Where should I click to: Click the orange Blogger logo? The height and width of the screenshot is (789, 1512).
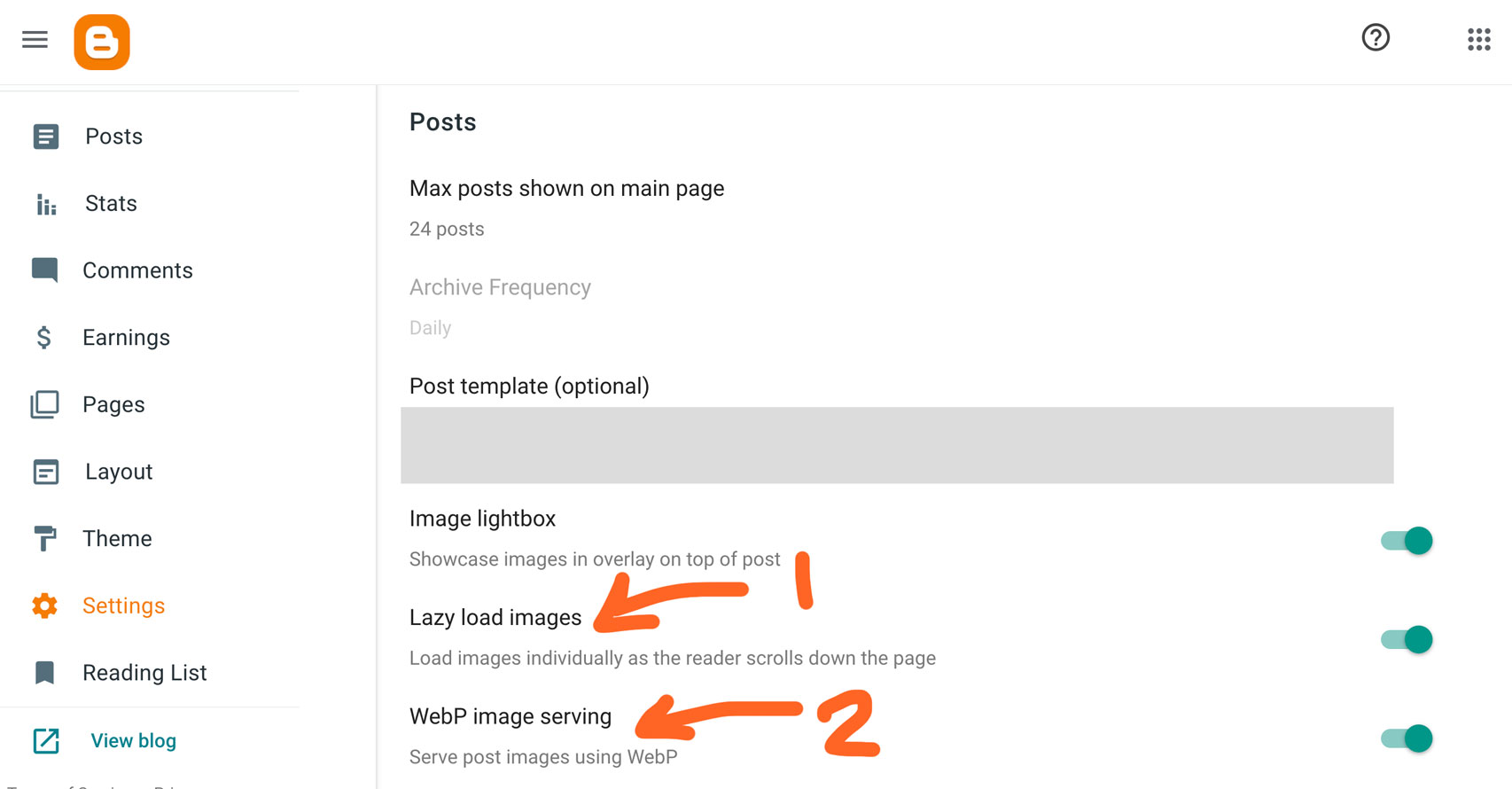coord(102,42)
